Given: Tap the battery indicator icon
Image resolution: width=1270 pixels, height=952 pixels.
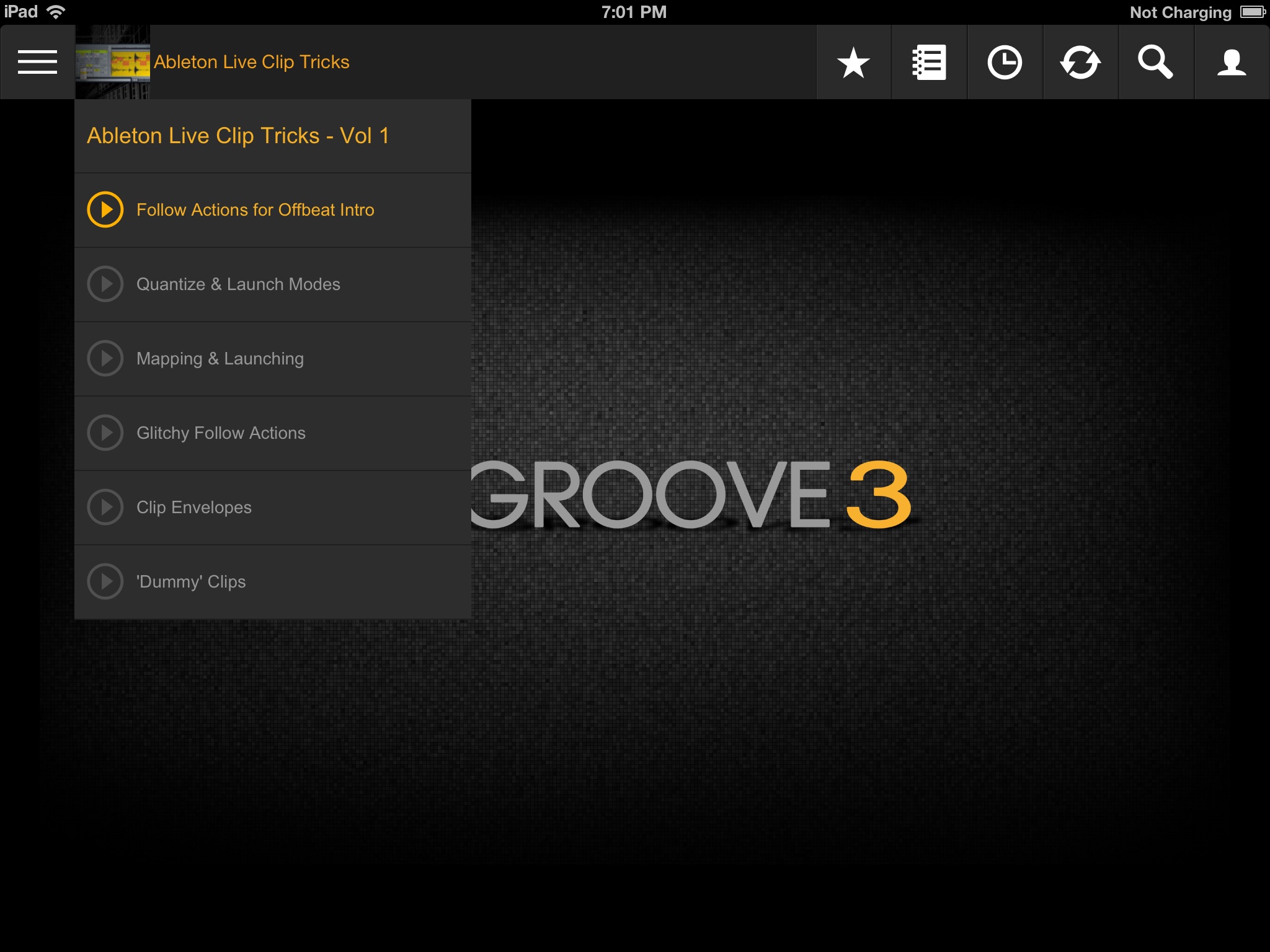Looking at the screenshot, I should [1253, 12].
